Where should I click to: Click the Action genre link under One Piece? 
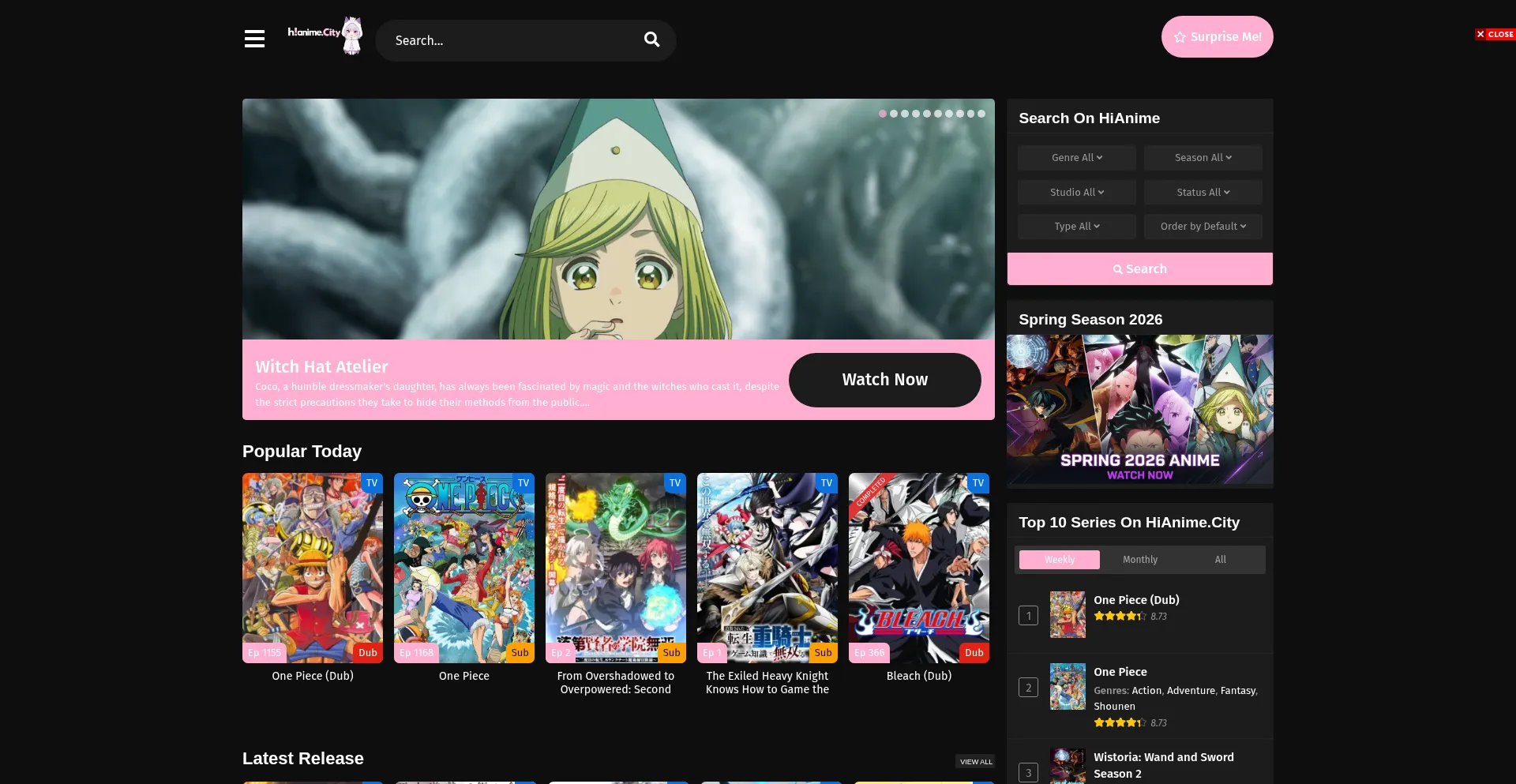pyautogui.click(x=1146, y=691)
